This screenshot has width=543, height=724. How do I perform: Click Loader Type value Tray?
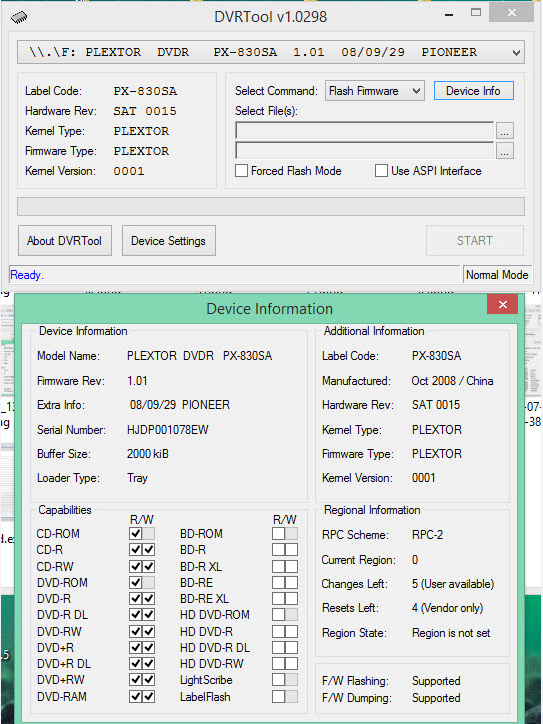click(x=137, y=478)
